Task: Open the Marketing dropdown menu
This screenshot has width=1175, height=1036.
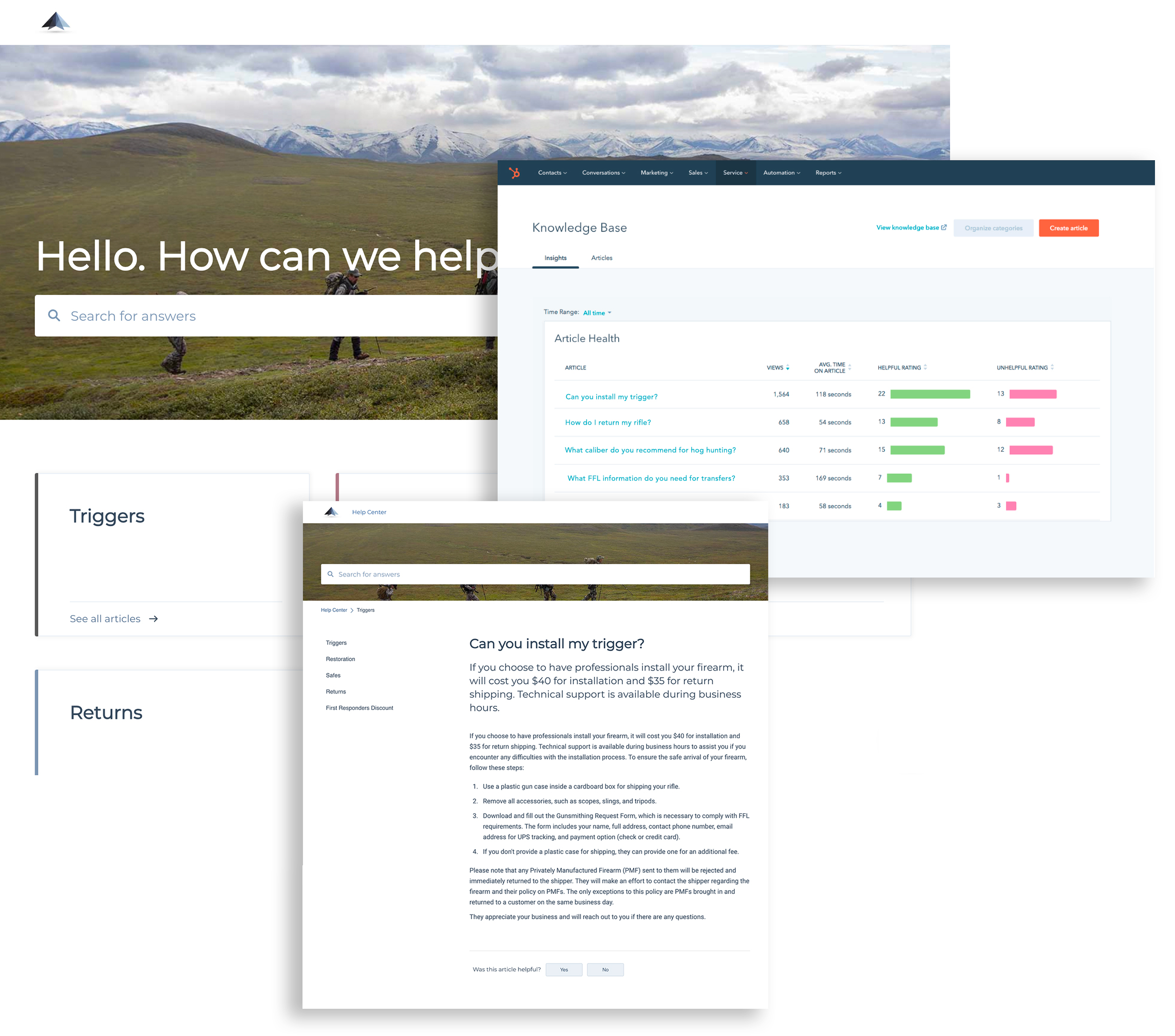Action: coord(655,172)
